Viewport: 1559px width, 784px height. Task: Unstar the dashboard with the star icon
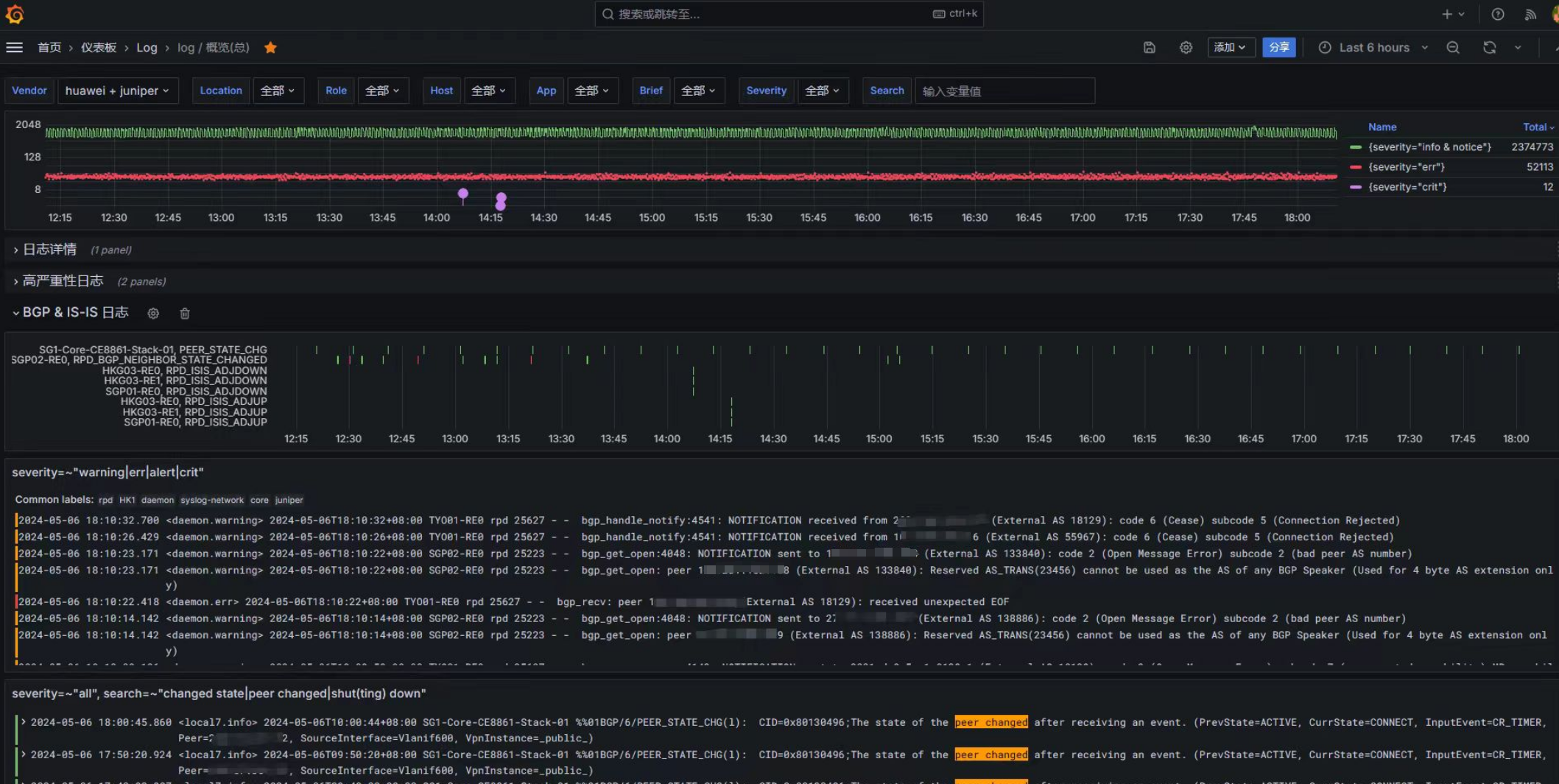click(x=270, y=47)
